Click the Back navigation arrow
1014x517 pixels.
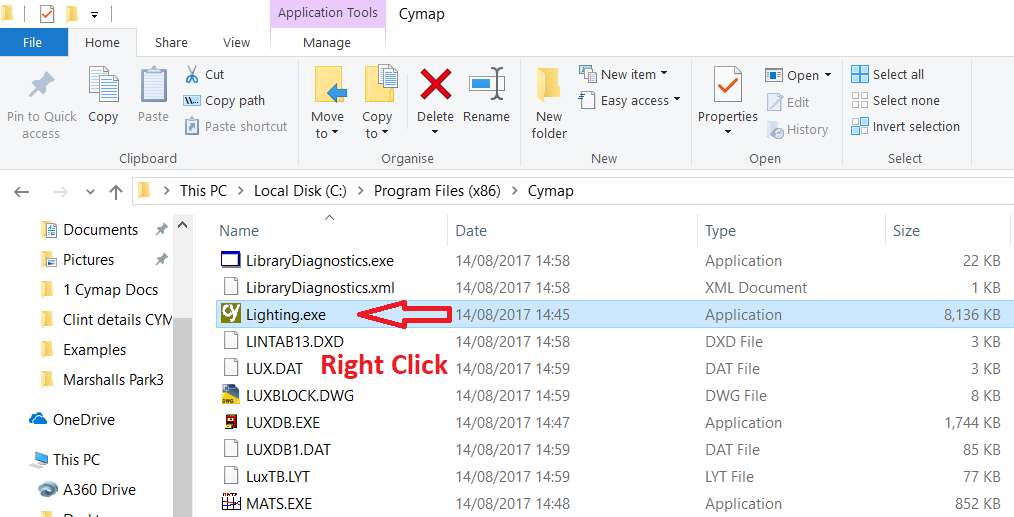coord(22,192)
